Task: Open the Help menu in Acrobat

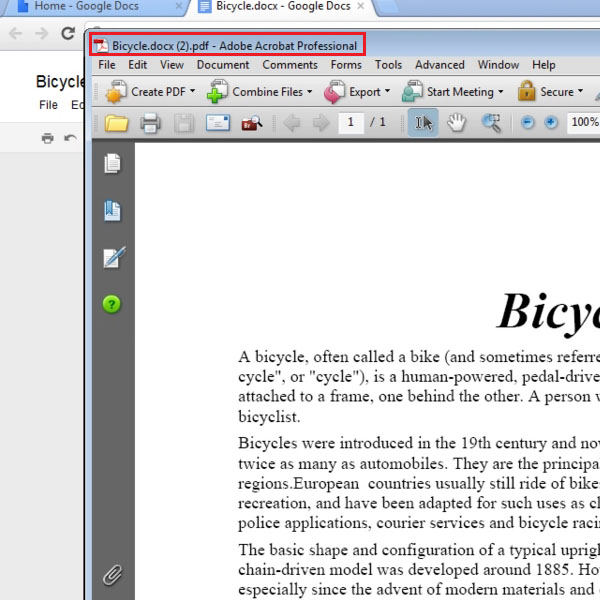Action: click(x=543, y=65)
